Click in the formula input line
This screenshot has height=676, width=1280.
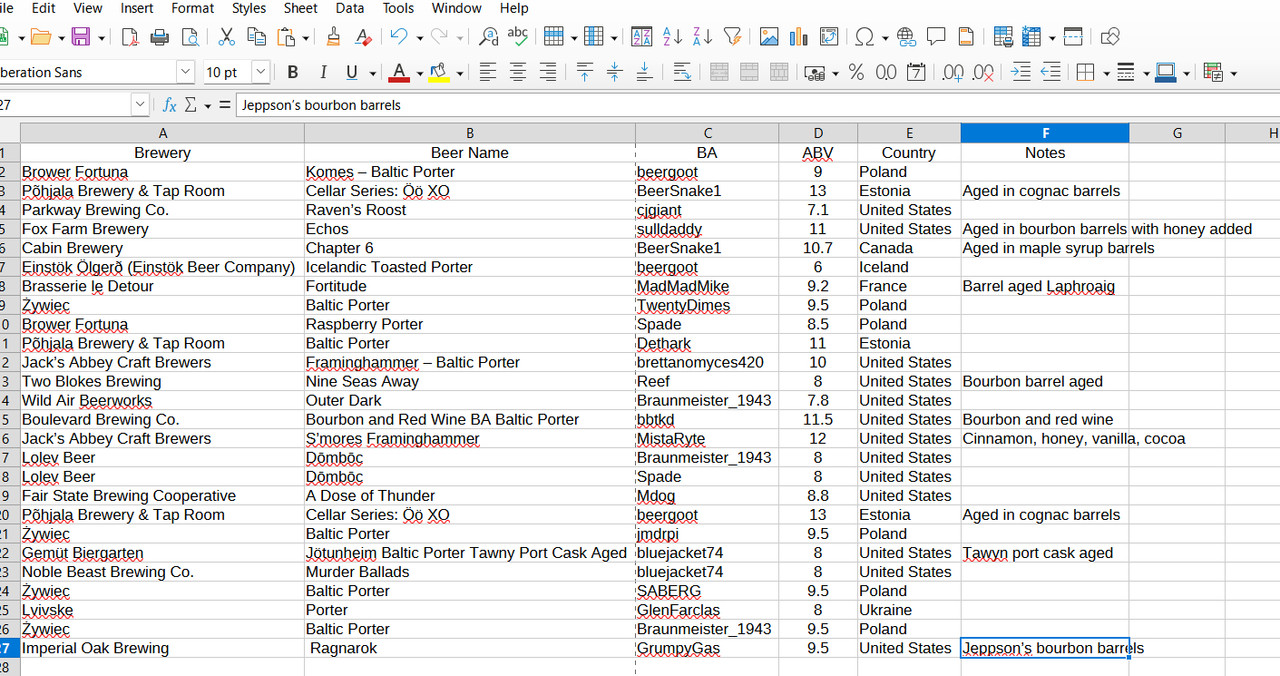pos(758,105)
